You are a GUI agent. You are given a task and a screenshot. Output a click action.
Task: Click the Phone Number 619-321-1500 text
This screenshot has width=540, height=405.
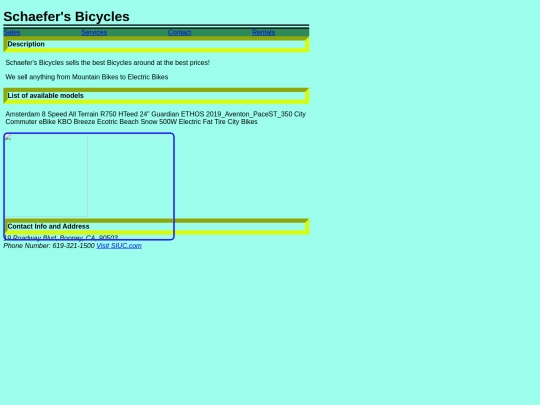[x=49, y=246]
